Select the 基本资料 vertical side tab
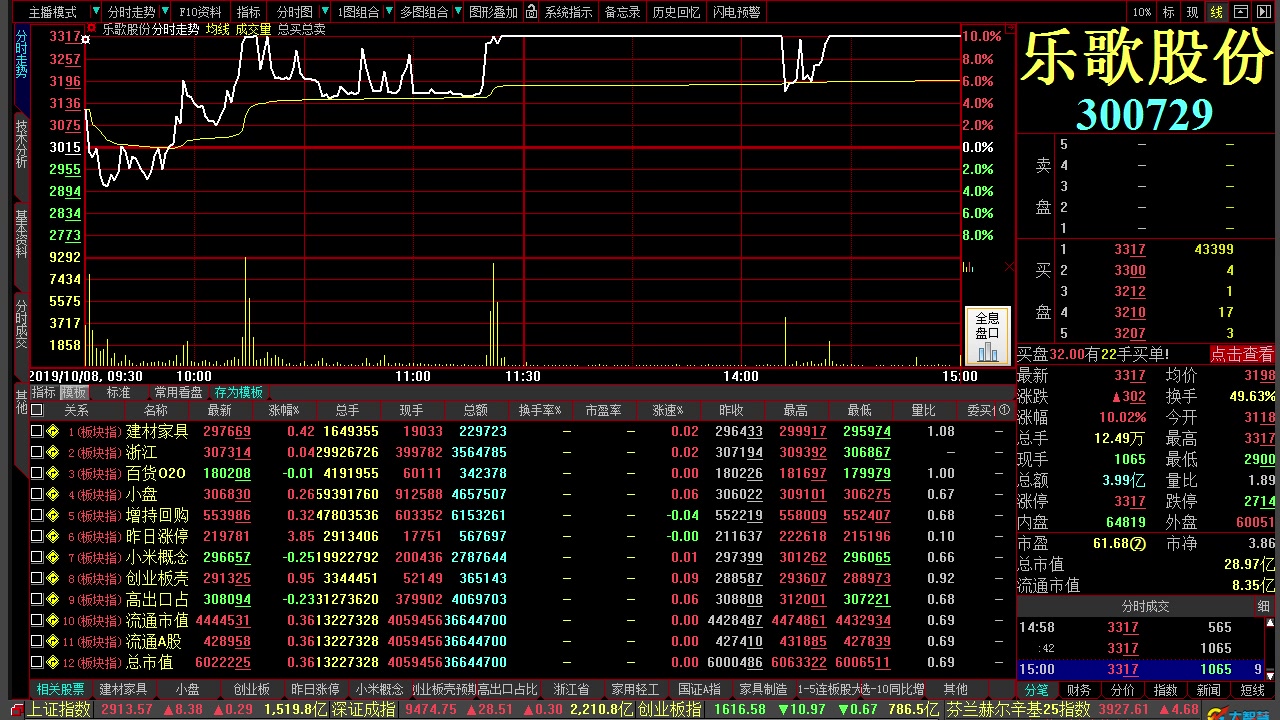 (x=21, y=234)
